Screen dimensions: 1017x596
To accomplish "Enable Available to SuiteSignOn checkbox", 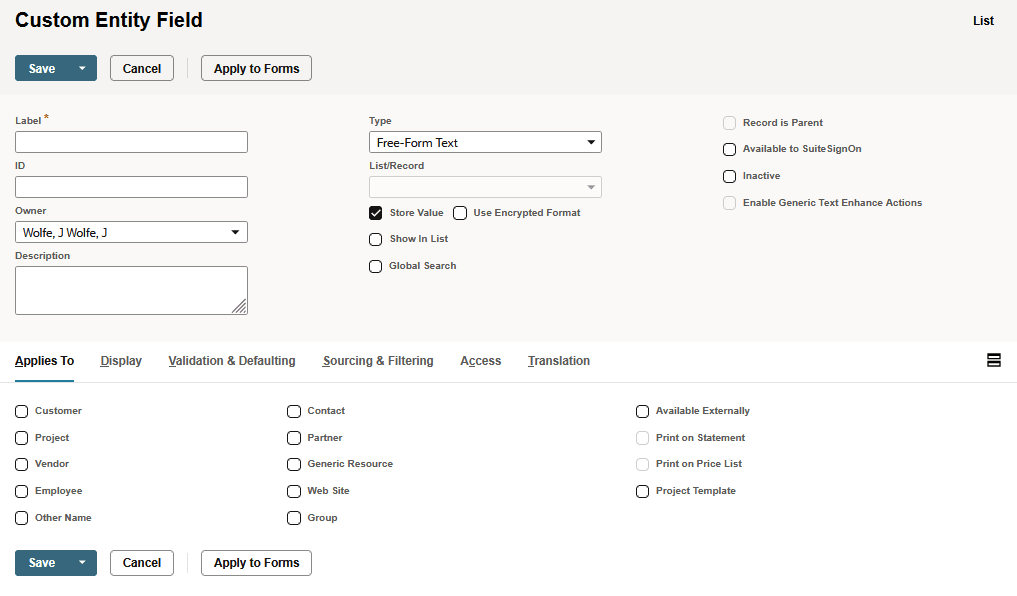I will [x=730, y=149].
